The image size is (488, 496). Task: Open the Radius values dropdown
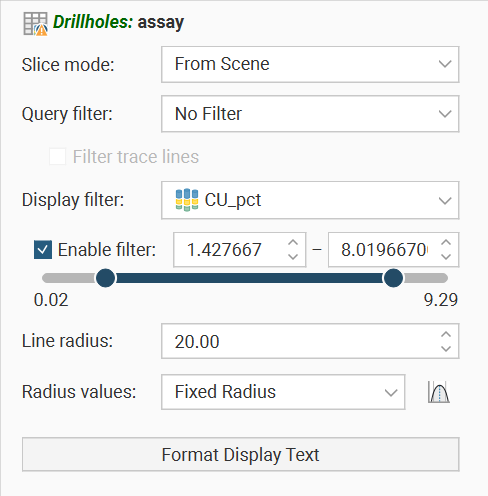click(283, 392)
